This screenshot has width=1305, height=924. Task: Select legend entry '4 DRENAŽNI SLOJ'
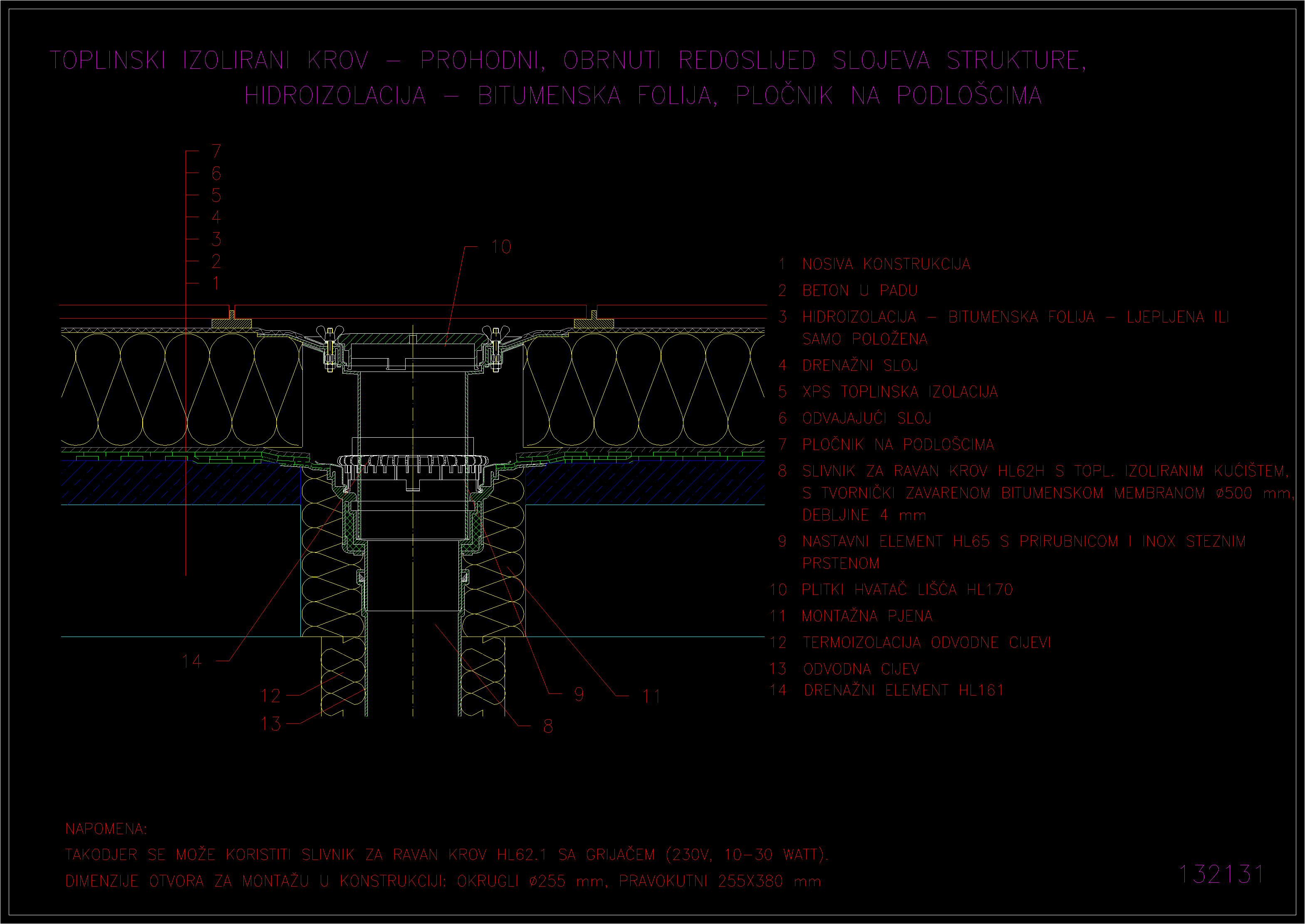[x=848, y=365]
